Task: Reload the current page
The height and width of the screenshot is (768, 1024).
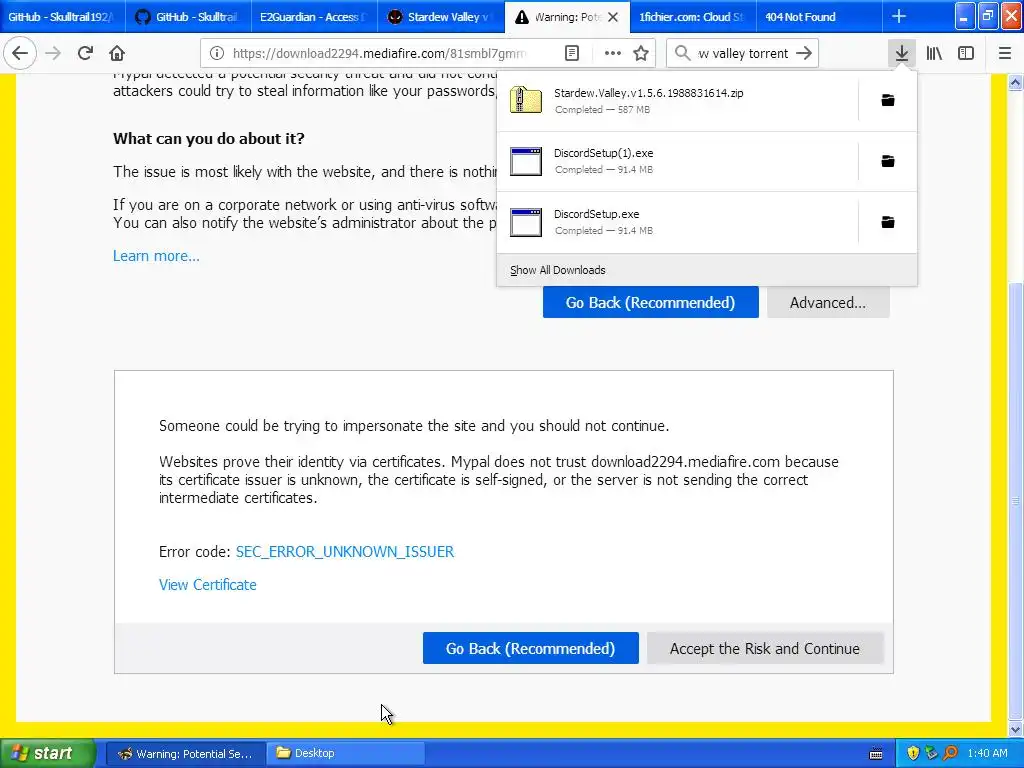Action: (x=85, y=54)
